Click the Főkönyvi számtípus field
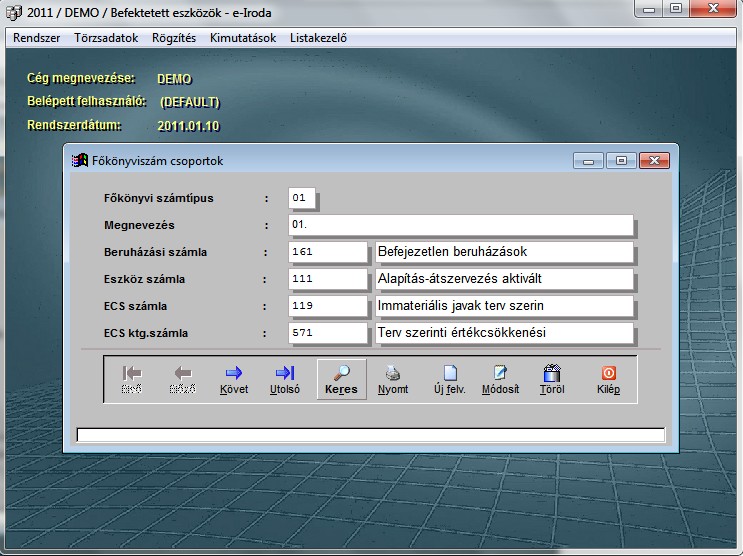Image resolution: width=743 pixels, height=556 pixels. pyautogui.click(x=301, y=198)
